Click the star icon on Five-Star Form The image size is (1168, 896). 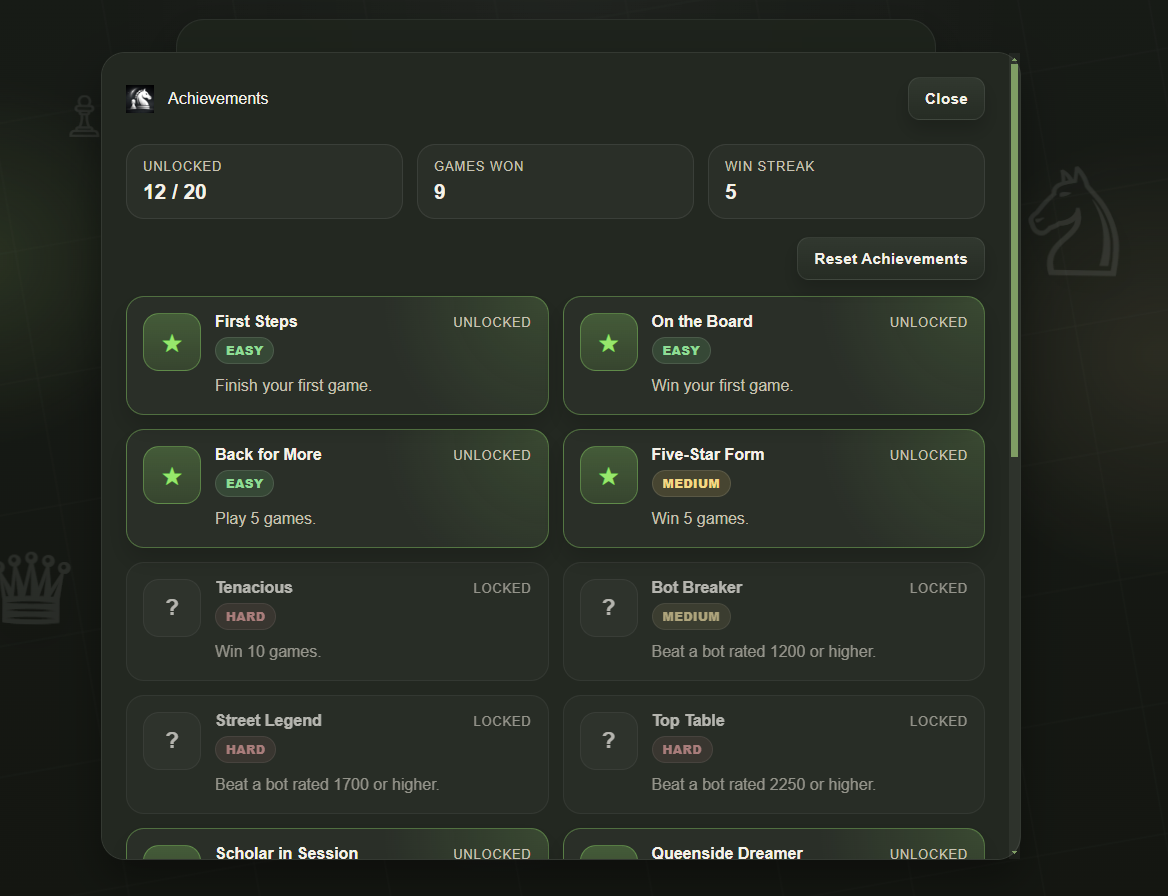(608, 475)
